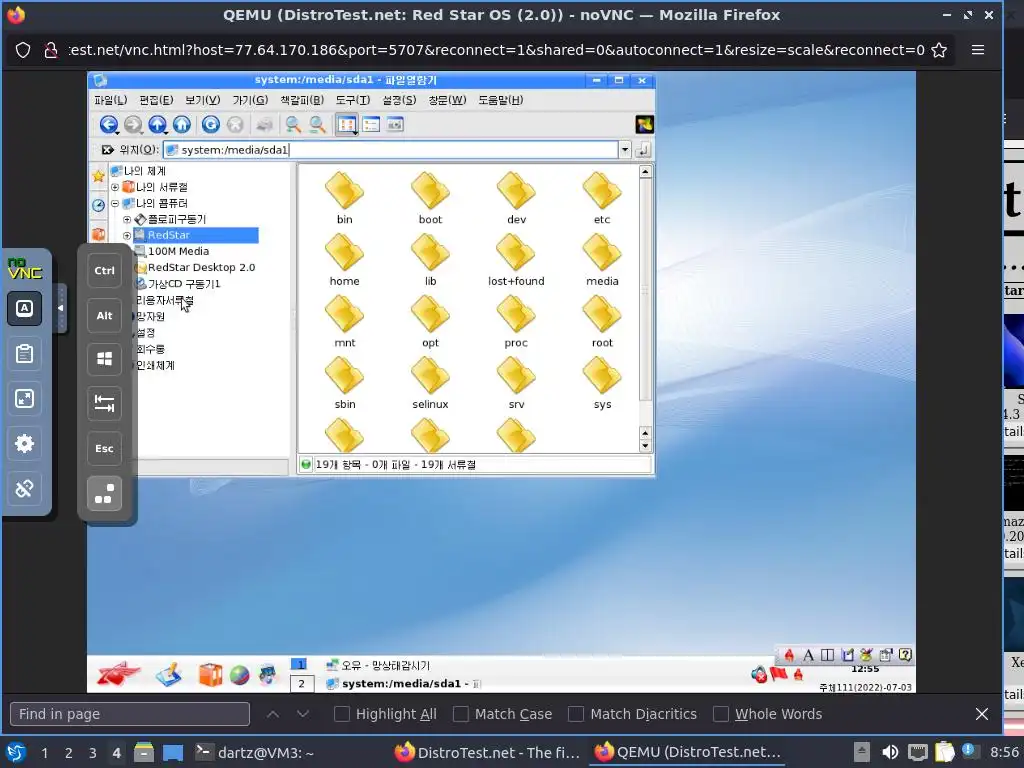Screen dimensions: 1024x768
Task: Toggle the noVNC Alt key
Action: [104, 315]
